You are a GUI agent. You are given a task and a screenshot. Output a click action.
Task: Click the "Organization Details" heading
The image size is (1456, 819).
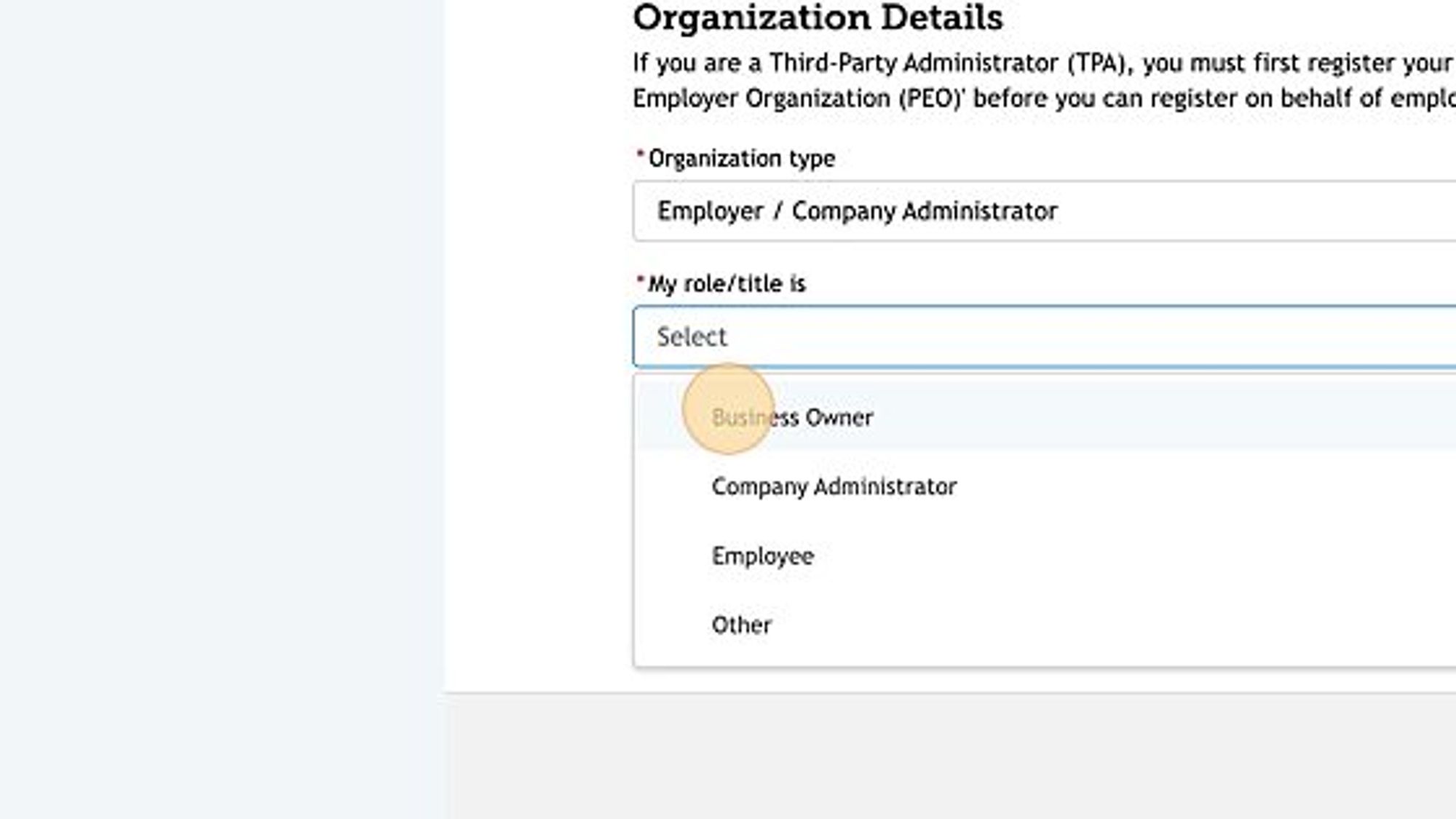click(818, 17)
